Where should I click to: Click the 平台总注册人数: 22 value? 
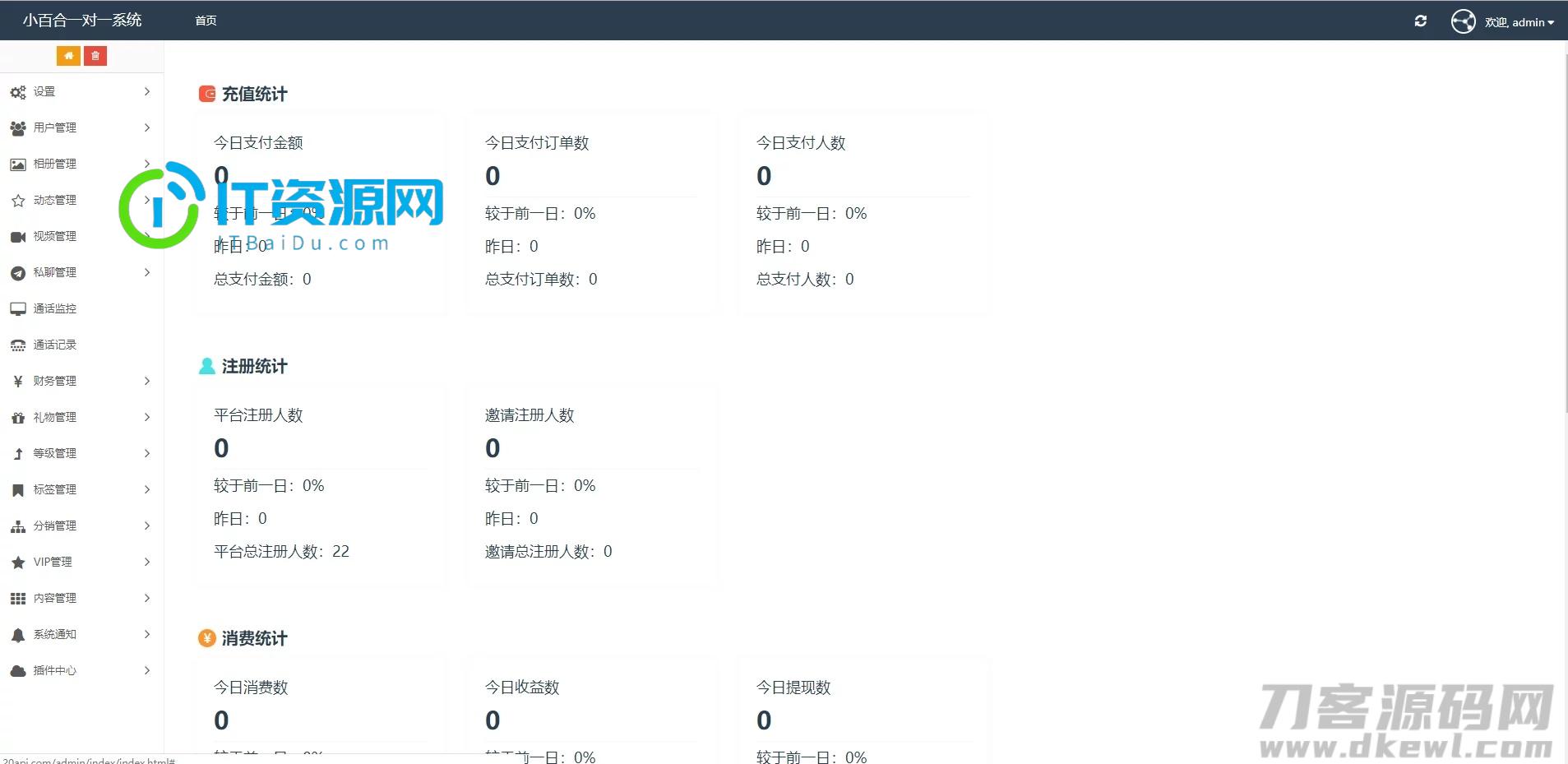(x=281, y=551)
